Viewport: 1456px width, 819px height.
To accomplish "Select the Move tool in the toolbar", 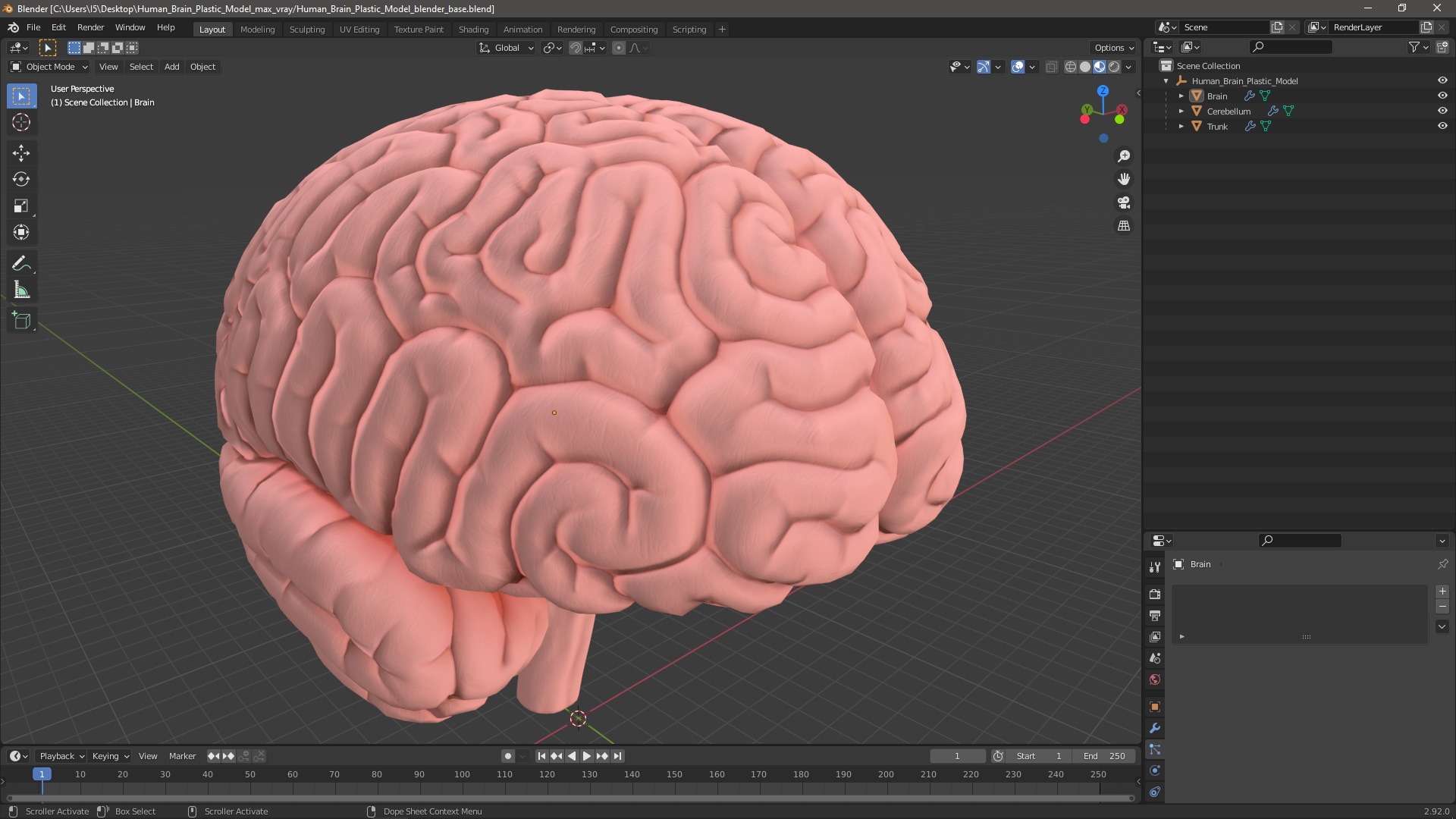I will [x=21, y=153].
